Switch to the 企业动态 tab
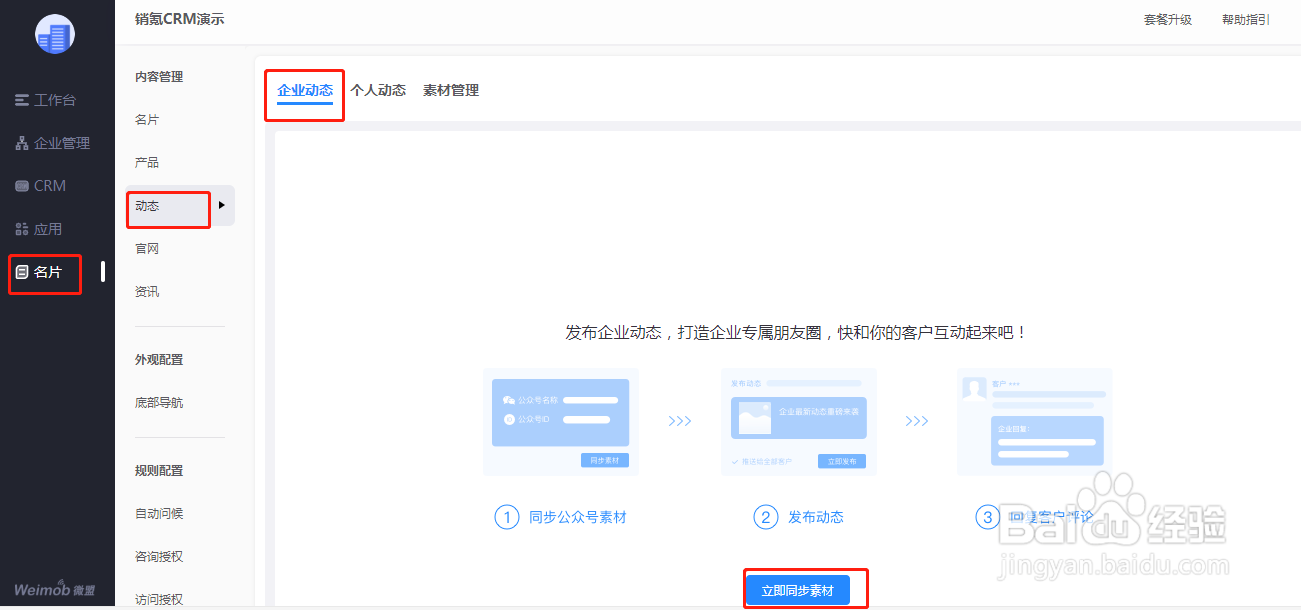Screen dimensions: 1301x610 pos(305,90)
